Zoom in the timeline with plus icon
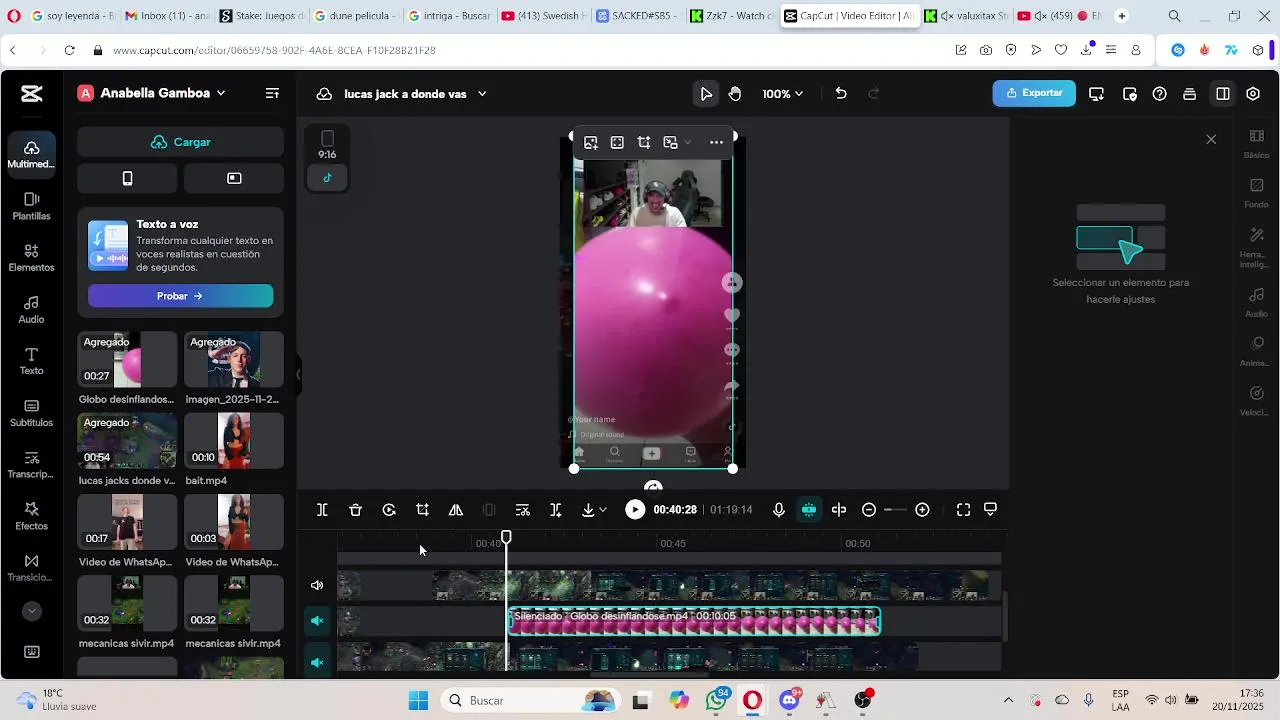1280x720 pixels. point(922,510)
